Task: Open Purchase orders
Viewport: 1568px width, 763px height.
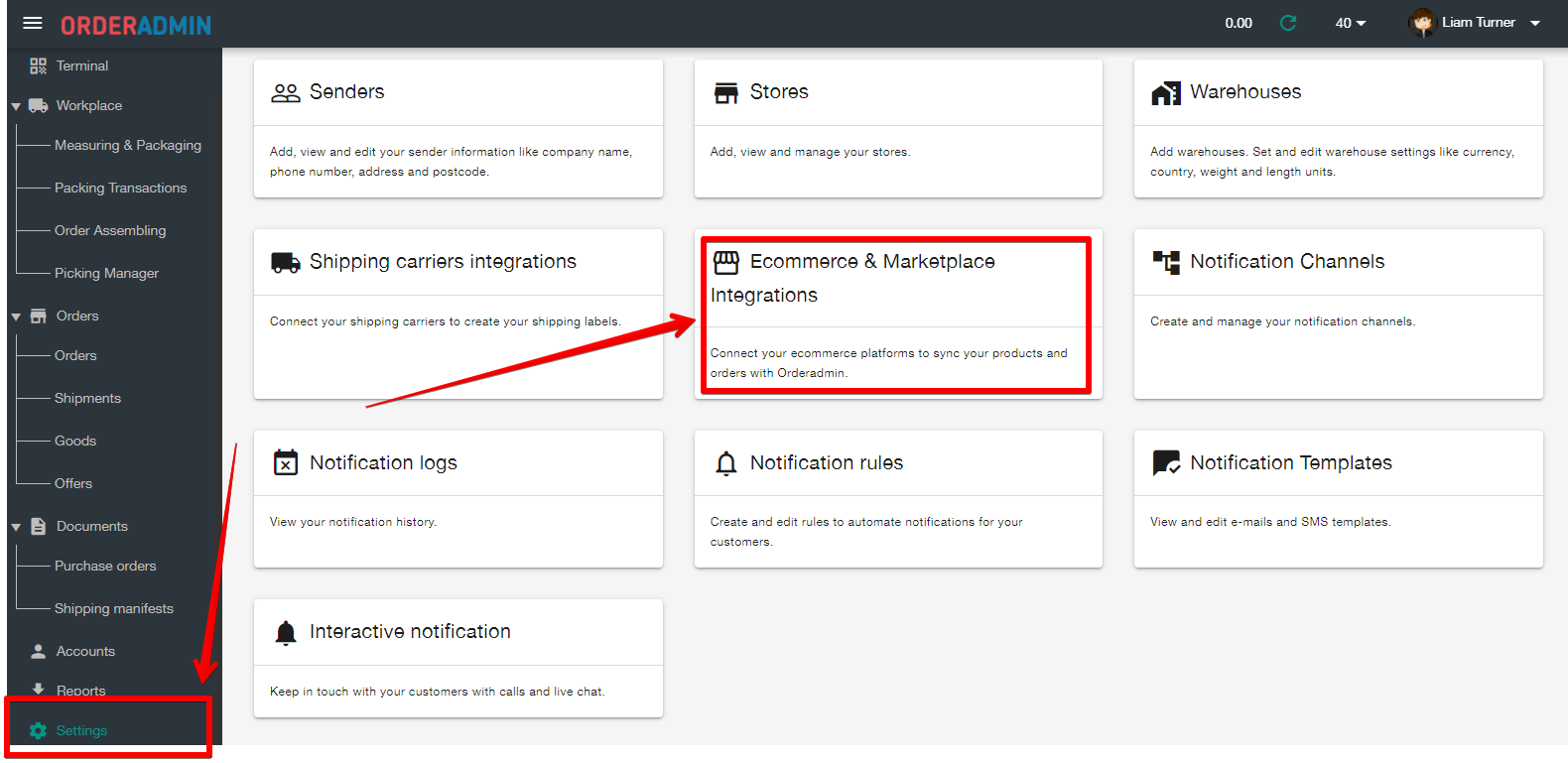Action: [105, 566]
